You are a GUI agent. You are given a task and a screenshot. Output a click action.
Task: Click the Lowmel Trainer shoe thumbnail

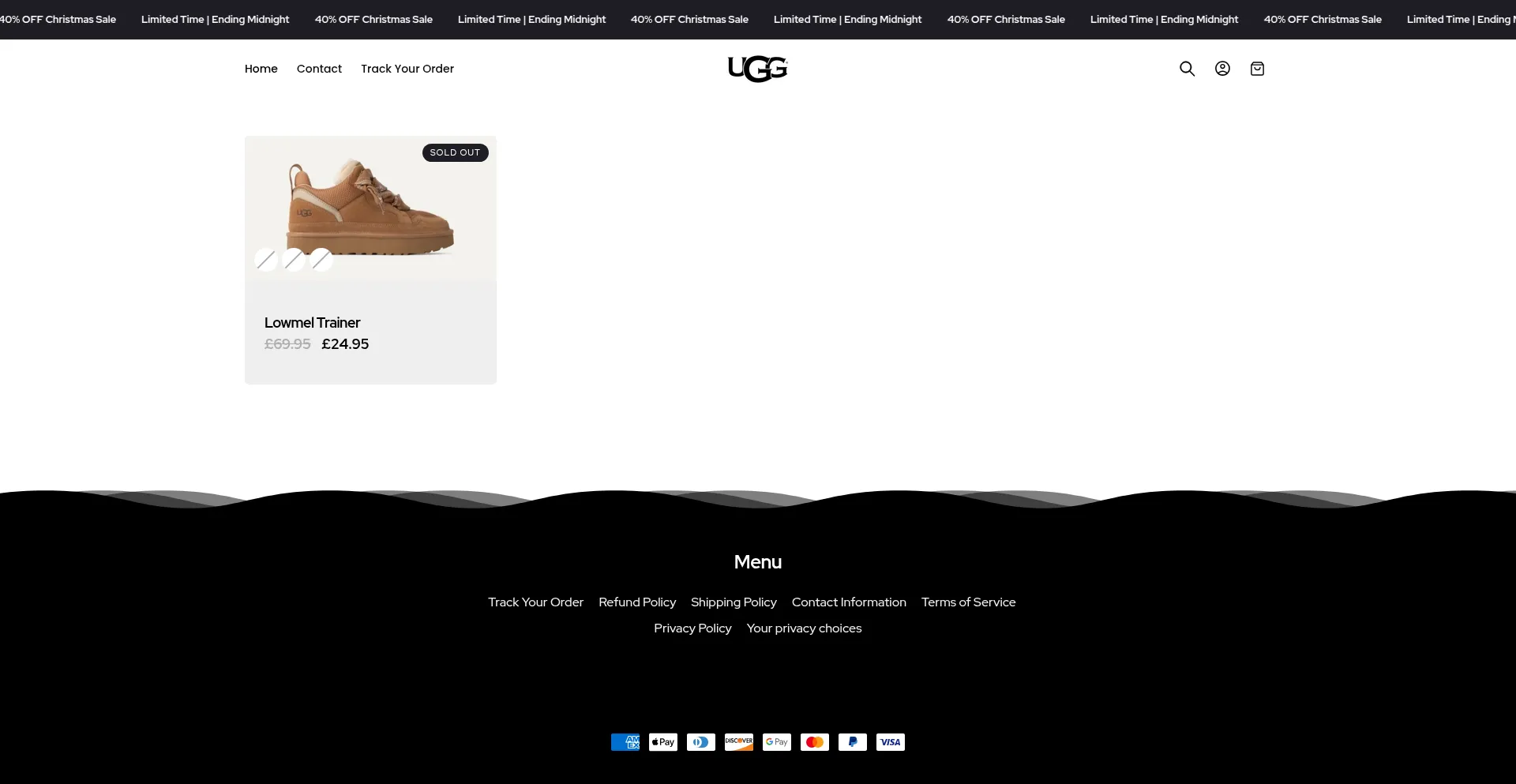pos(370,207)
